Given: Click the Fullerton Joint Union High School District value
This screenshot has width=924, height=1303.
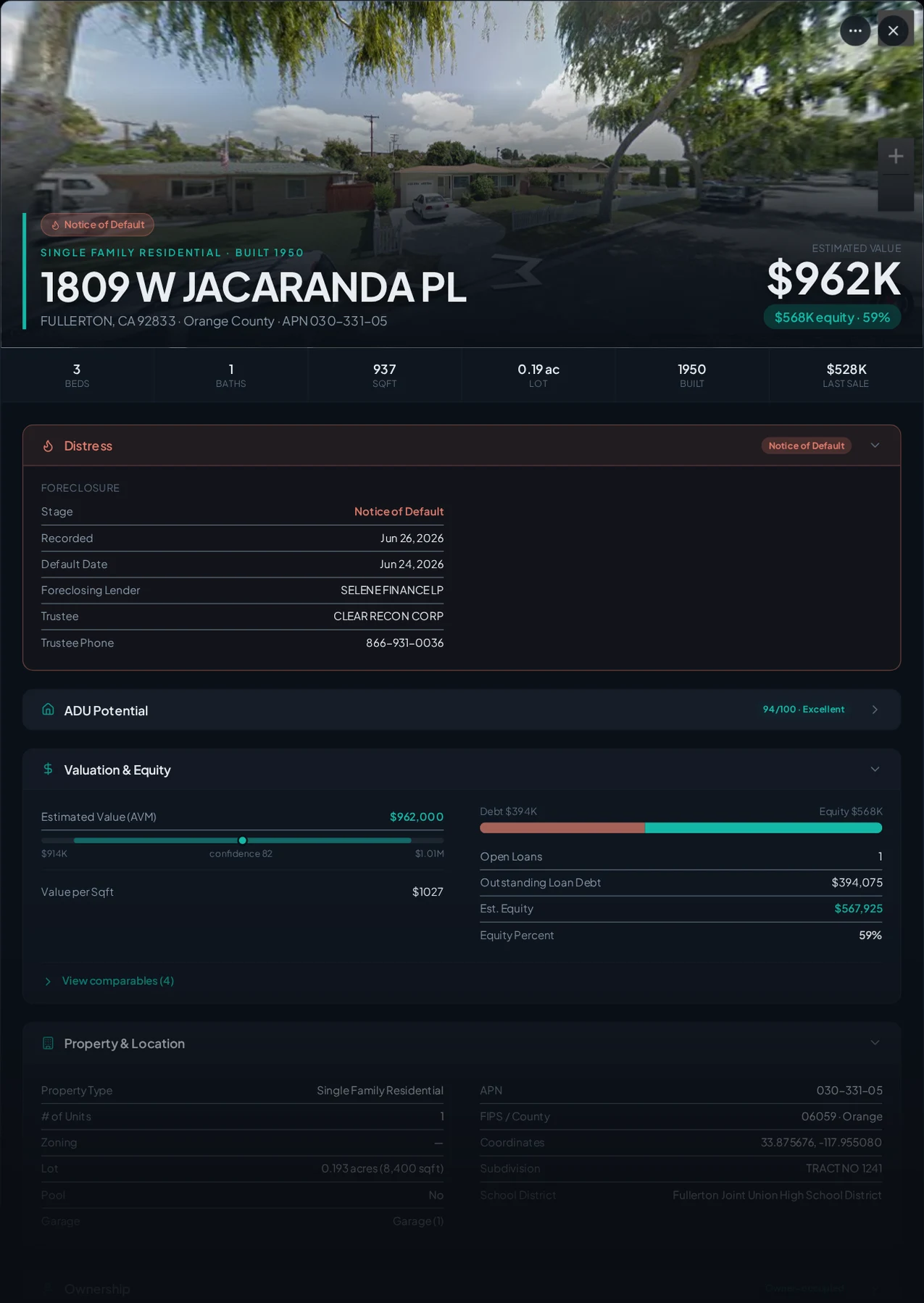Looking at the screenshot, I should tap(777, 1195).
